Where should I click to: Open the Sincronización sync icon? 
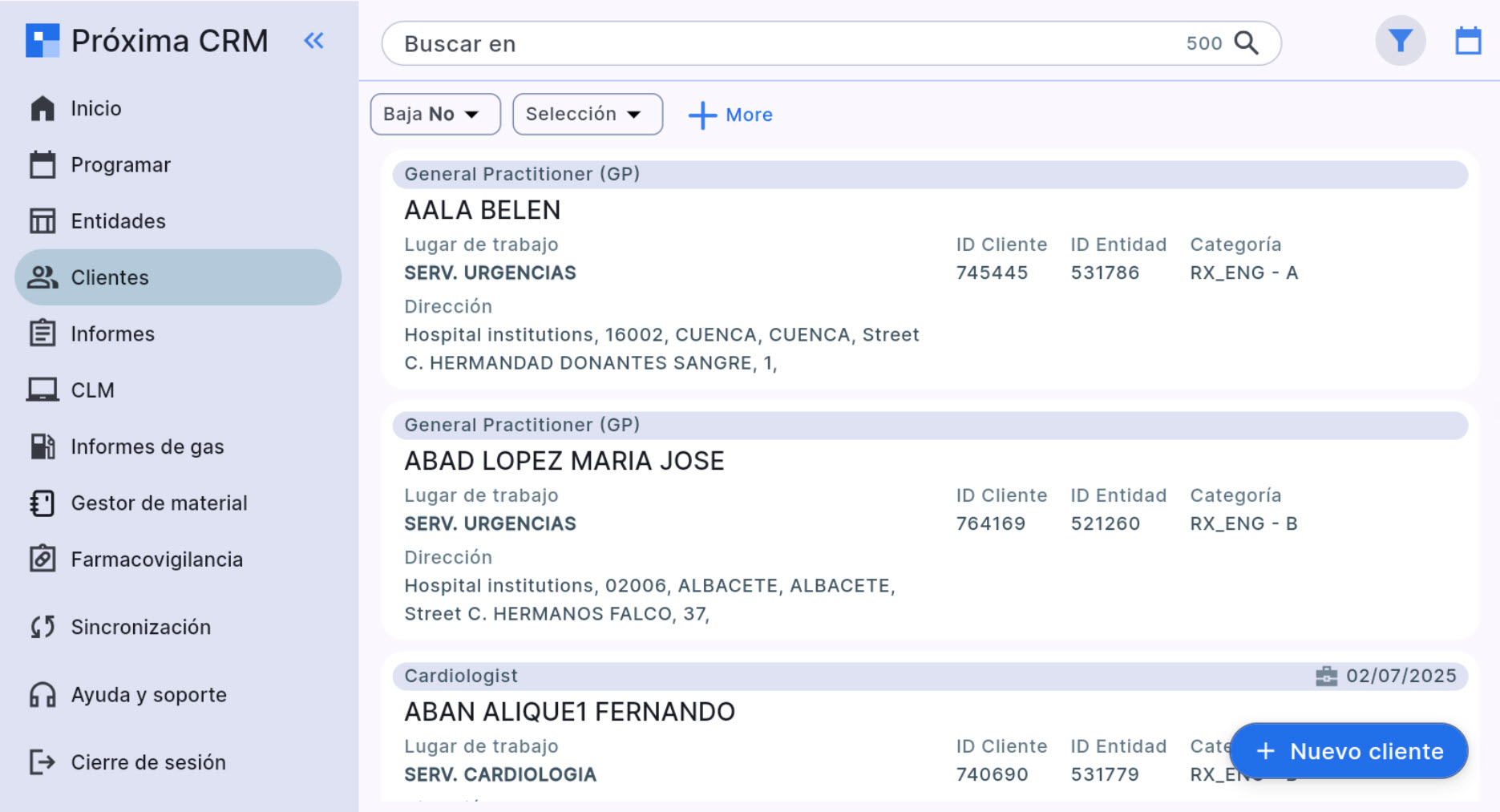click(42, 626)
